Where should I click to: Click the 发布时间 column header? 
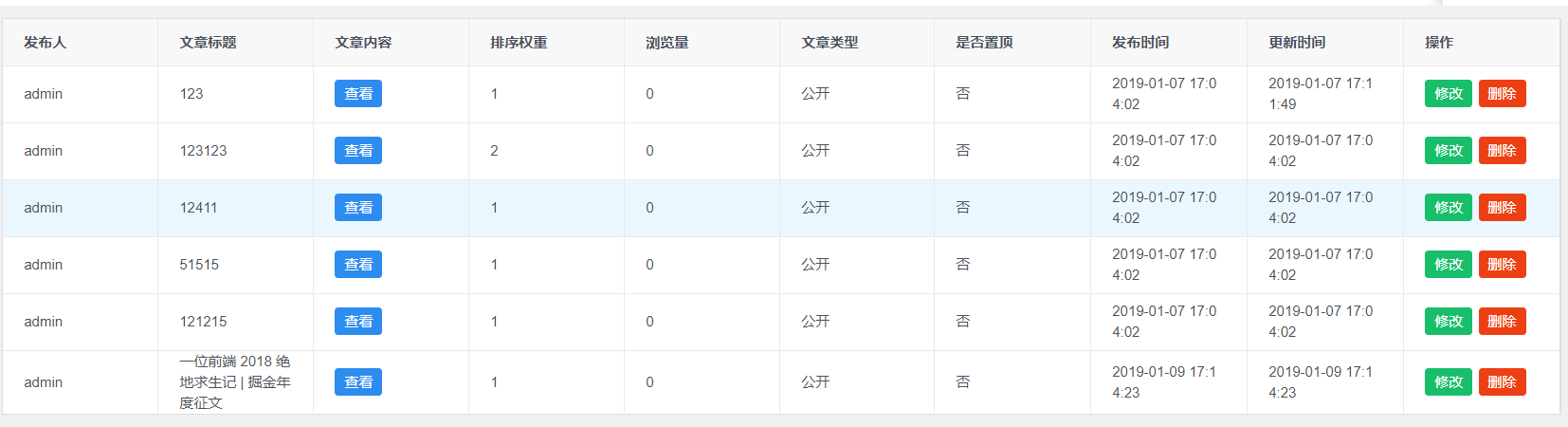[1140, 43]
